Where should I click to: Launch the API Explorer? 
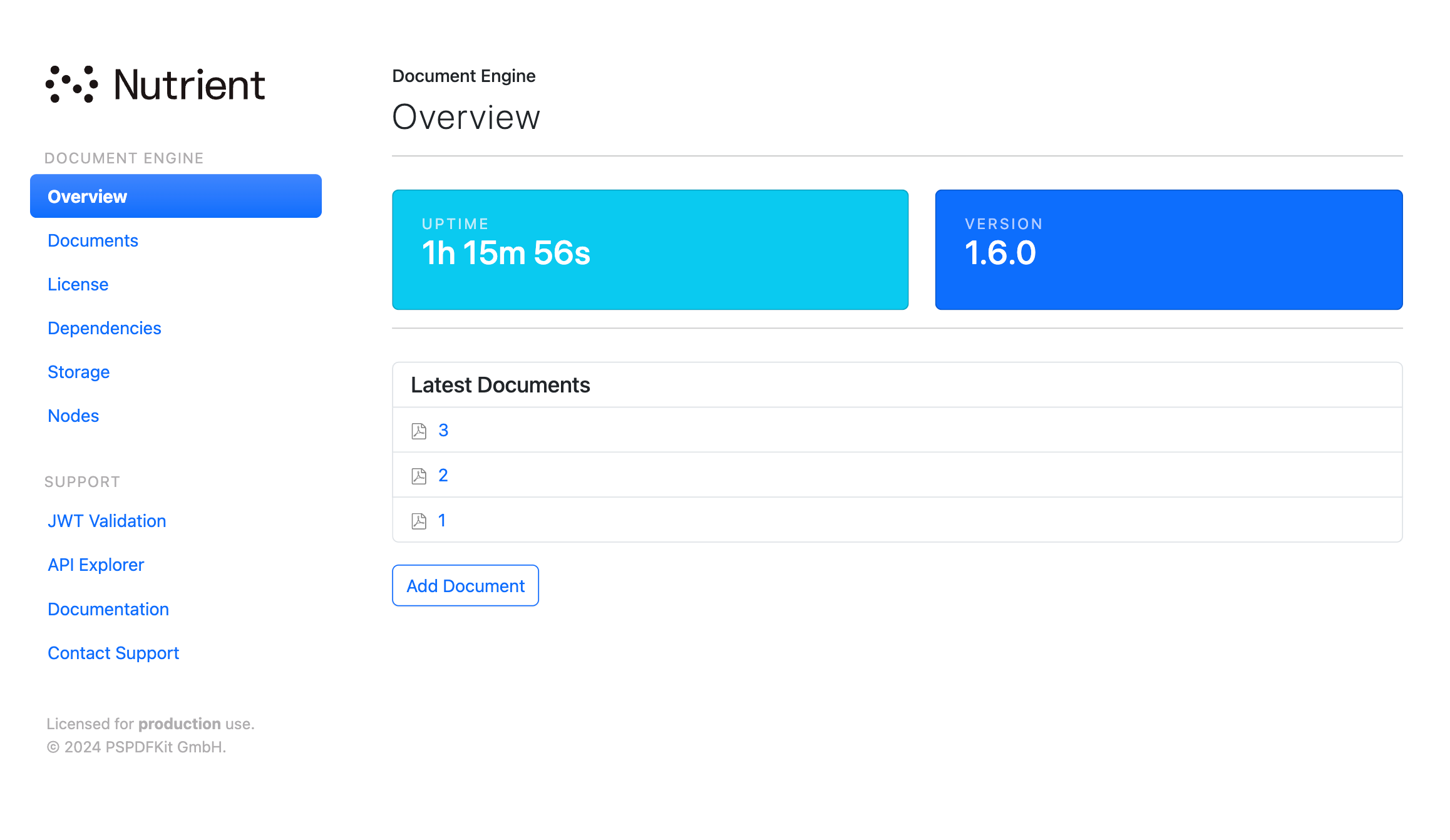[x=95, y=565]
